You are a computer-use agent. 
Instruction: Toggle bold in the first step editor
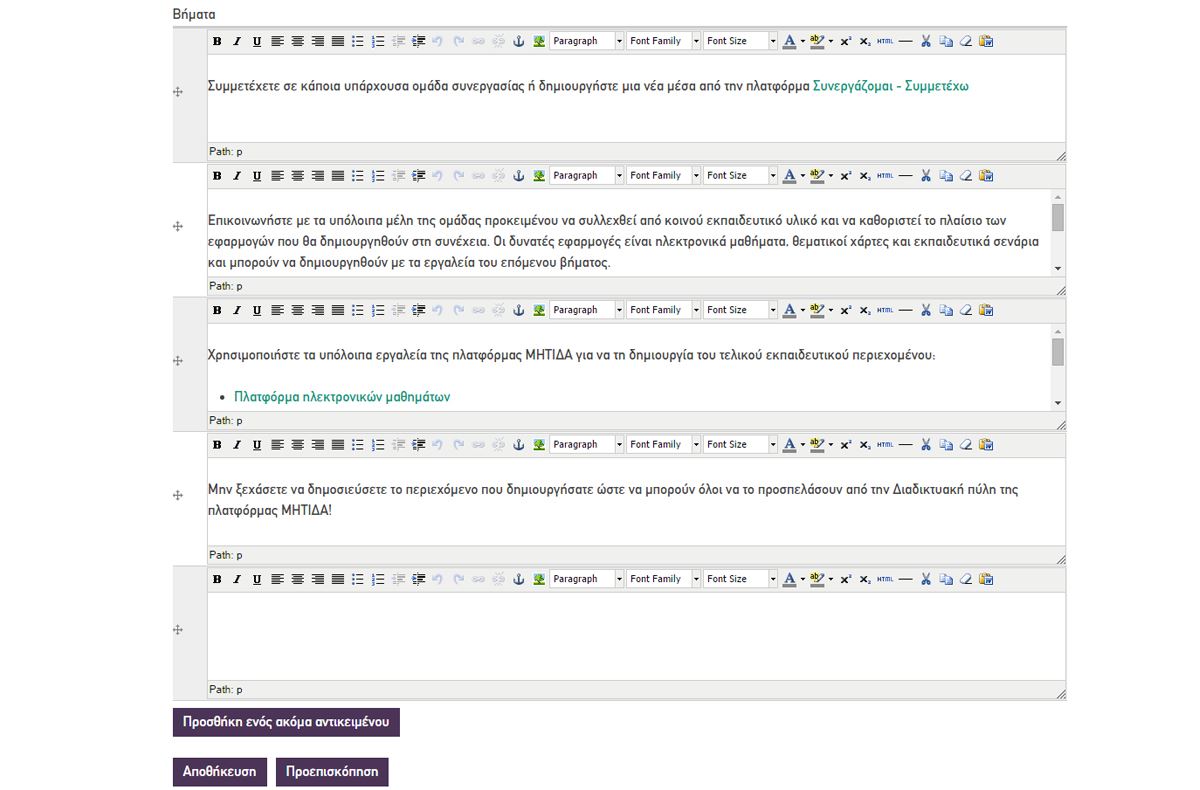click(217, 41)
